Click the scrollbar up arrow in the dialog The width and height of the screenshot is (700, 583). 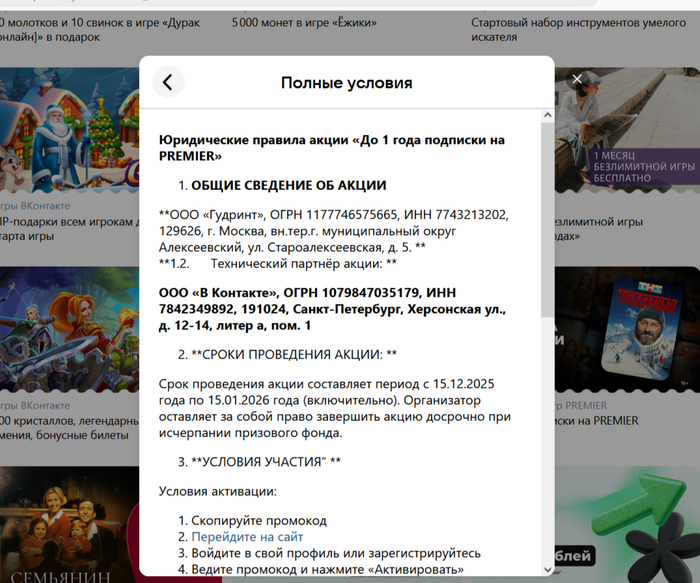546,116
